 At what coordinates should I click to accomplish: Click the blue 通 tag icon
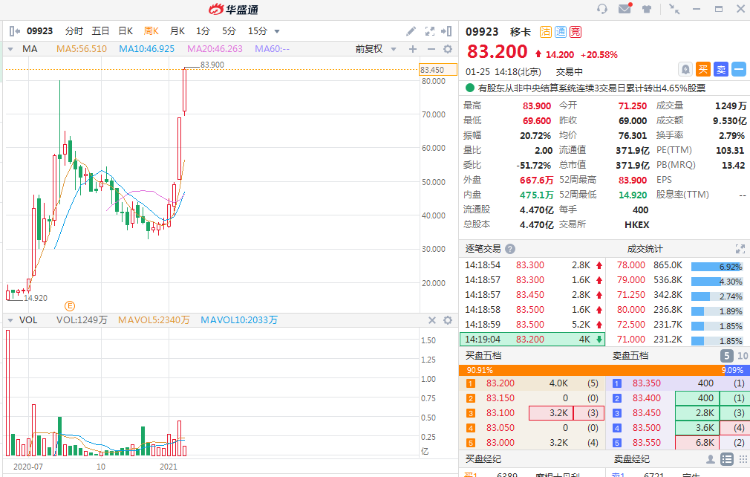(561, 32)
